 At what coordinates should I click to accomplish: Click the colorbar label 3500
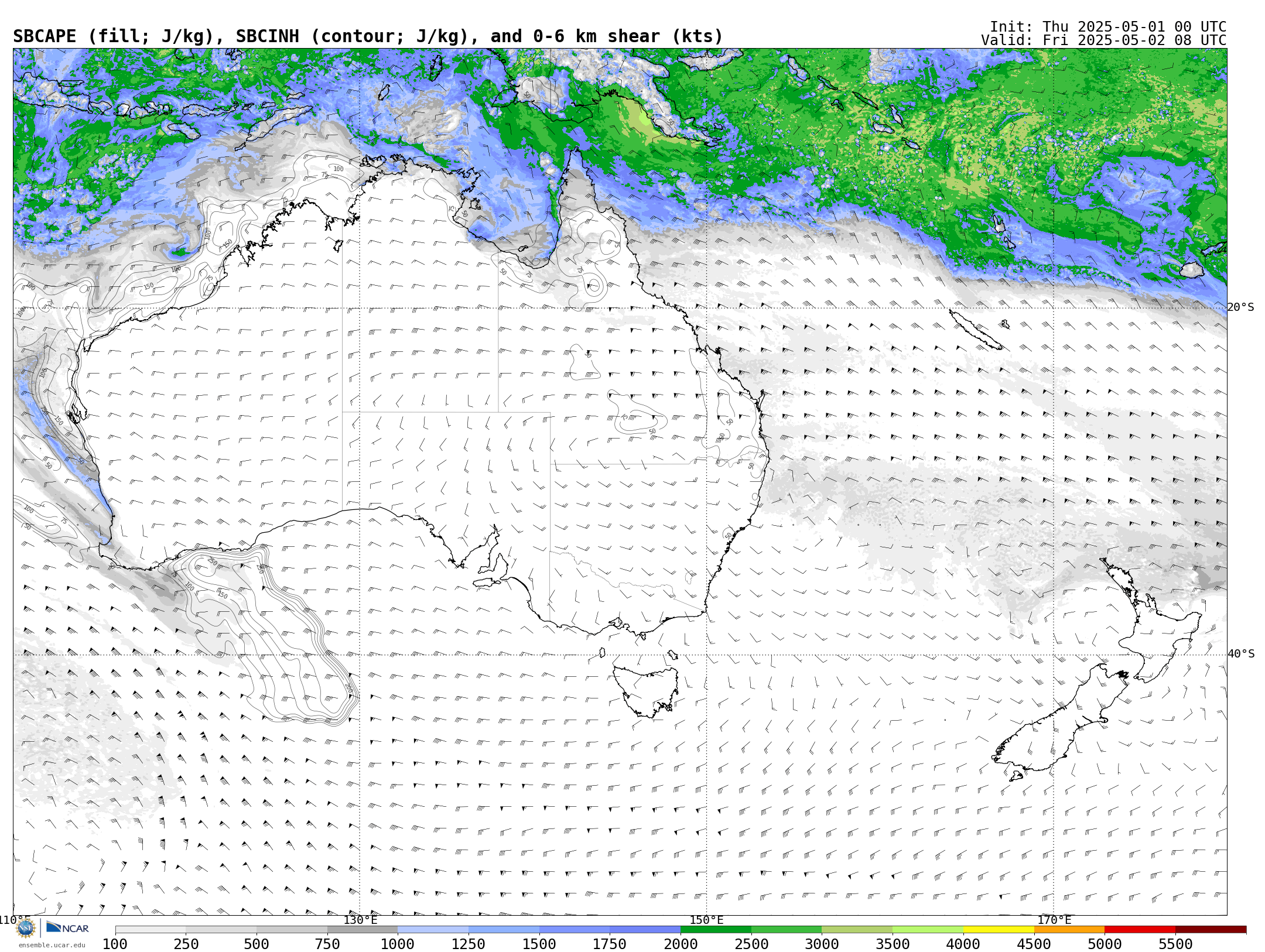coord(893,944)
